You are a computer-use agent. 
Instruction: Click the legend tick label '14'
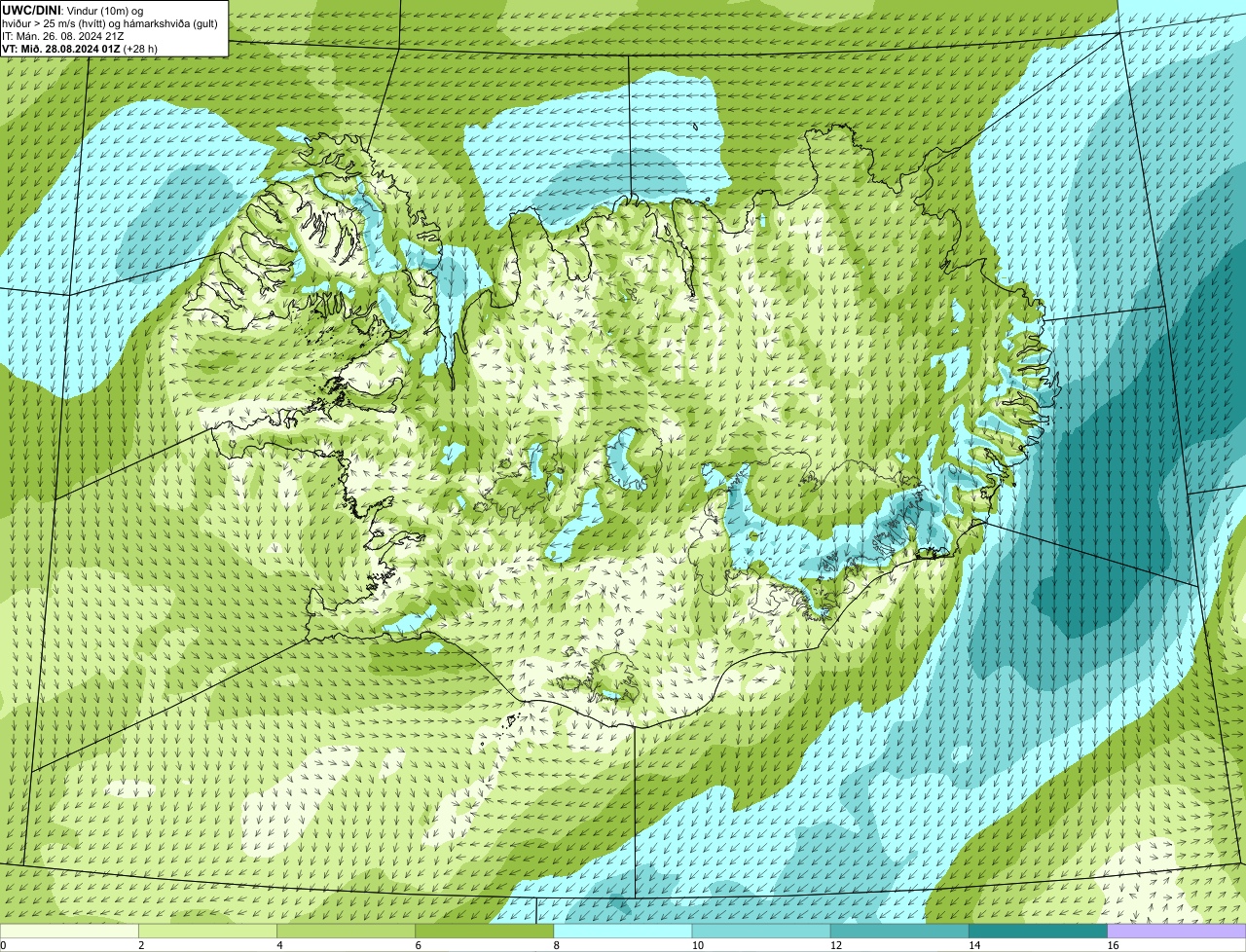(973, 945)
